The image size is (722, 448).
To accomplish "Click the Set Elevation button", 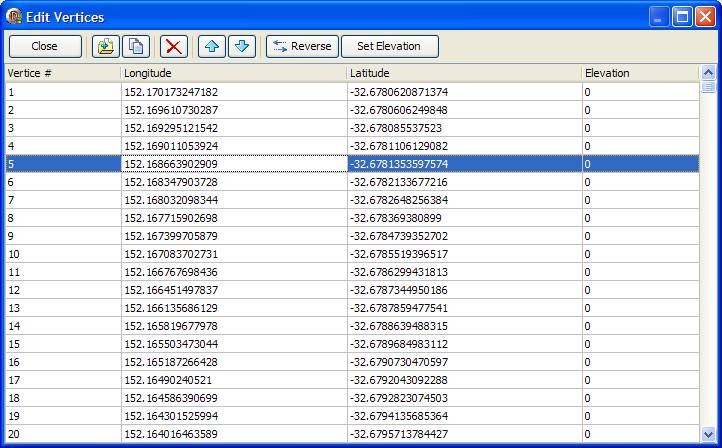I will click(x=389, y=46).
